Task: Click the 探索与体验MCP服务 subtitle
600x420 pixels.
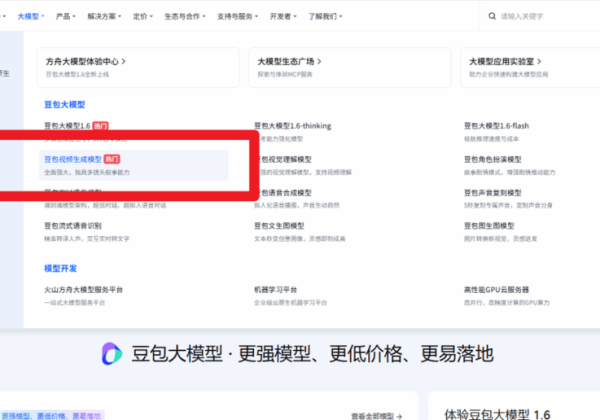Action: (285, 74)
